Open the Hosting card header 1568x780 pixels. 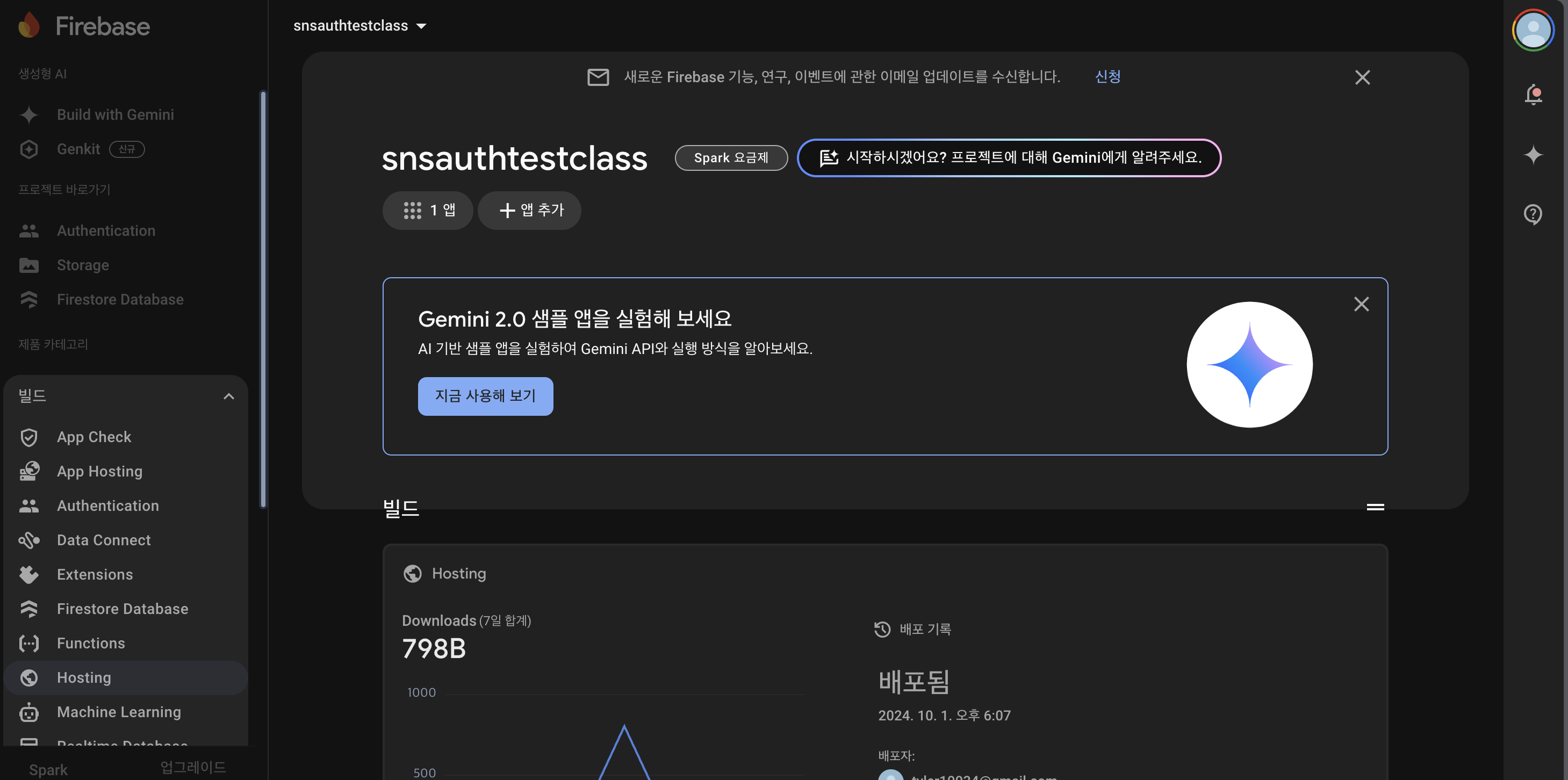point(445,574)
